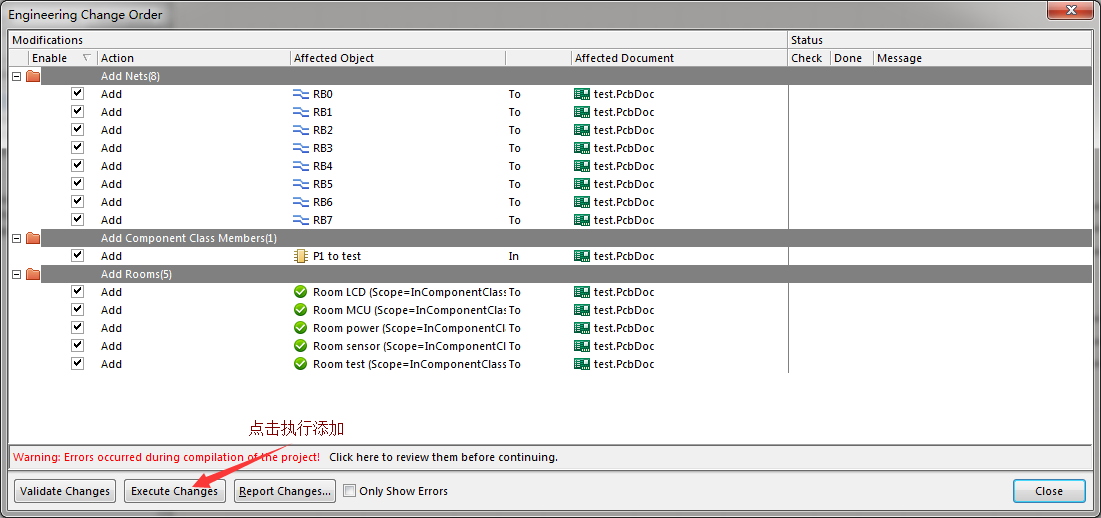Click the folder icon for Add Nets group

[x=32, y=76]
